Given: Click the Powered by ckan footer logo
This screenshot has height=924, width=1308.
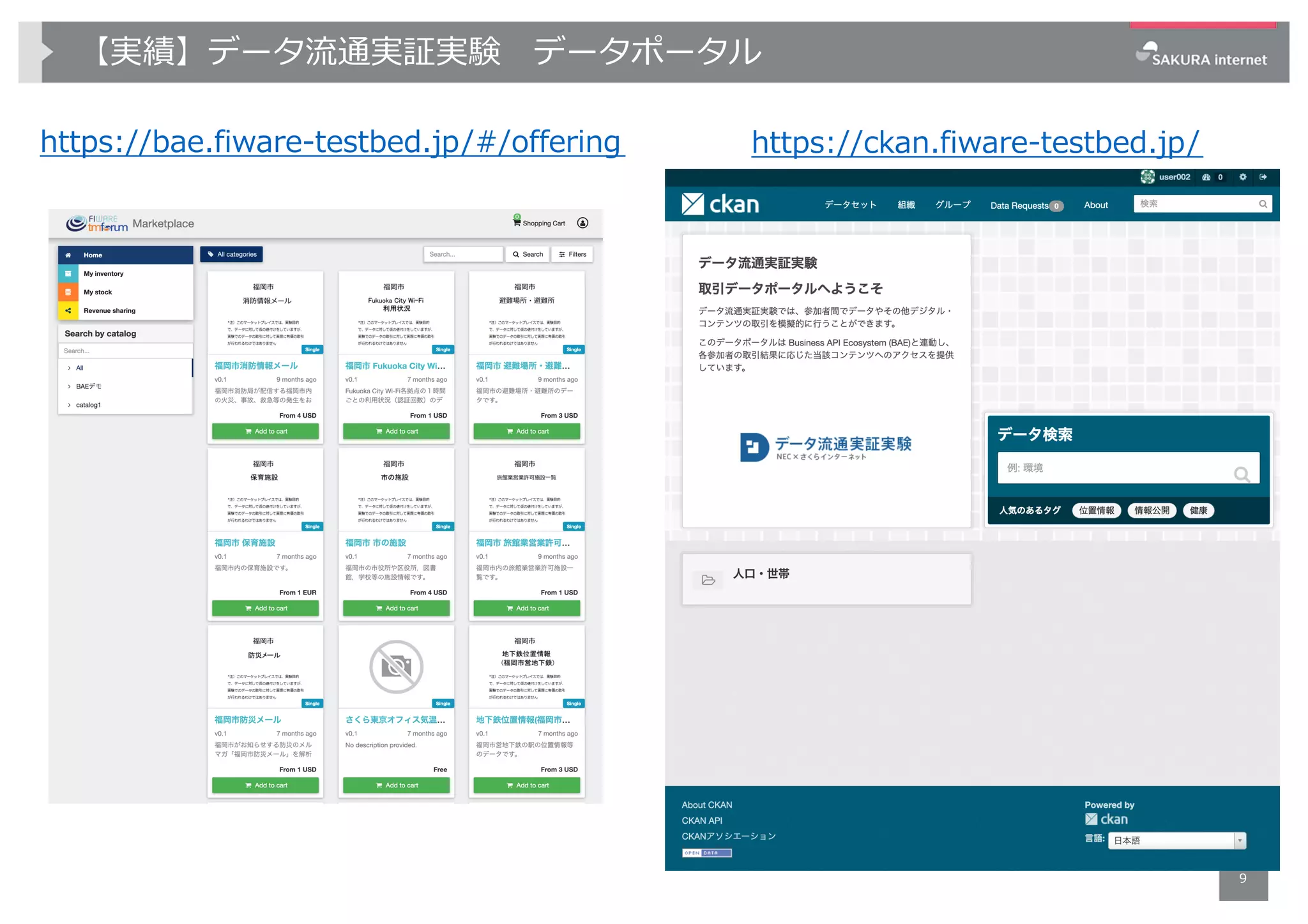Looking at the screenshot, I should click(1106, 819).
